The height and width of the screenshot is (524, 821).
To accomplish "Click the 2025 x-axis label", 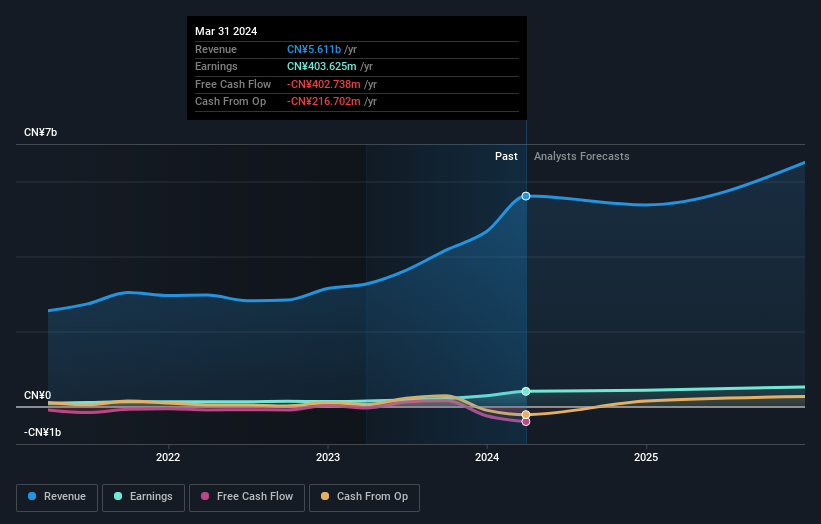I will [x=646, y=457].
